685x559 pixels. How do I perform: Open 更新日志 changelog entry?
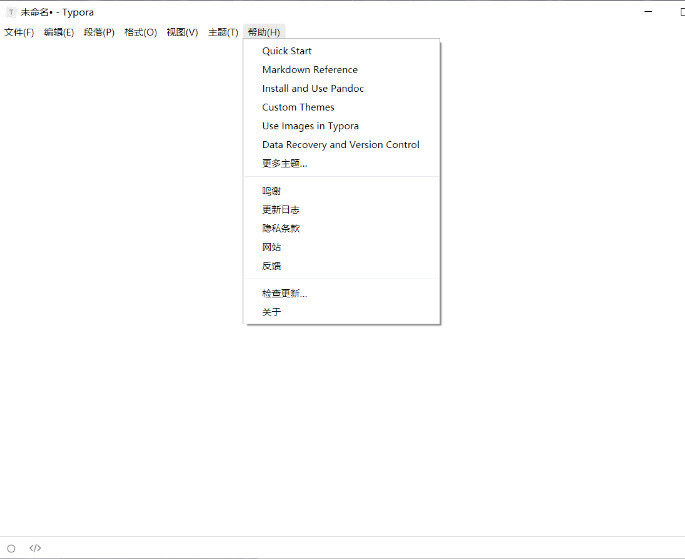[x=342, y=210]
